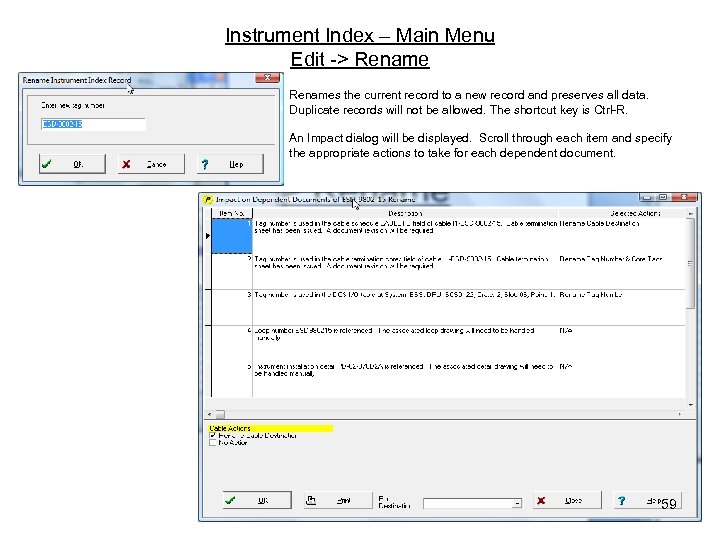Click the vertical scrollbar thumb in Impact list
The image size is (720, 540).
click(x=690, y=263)
